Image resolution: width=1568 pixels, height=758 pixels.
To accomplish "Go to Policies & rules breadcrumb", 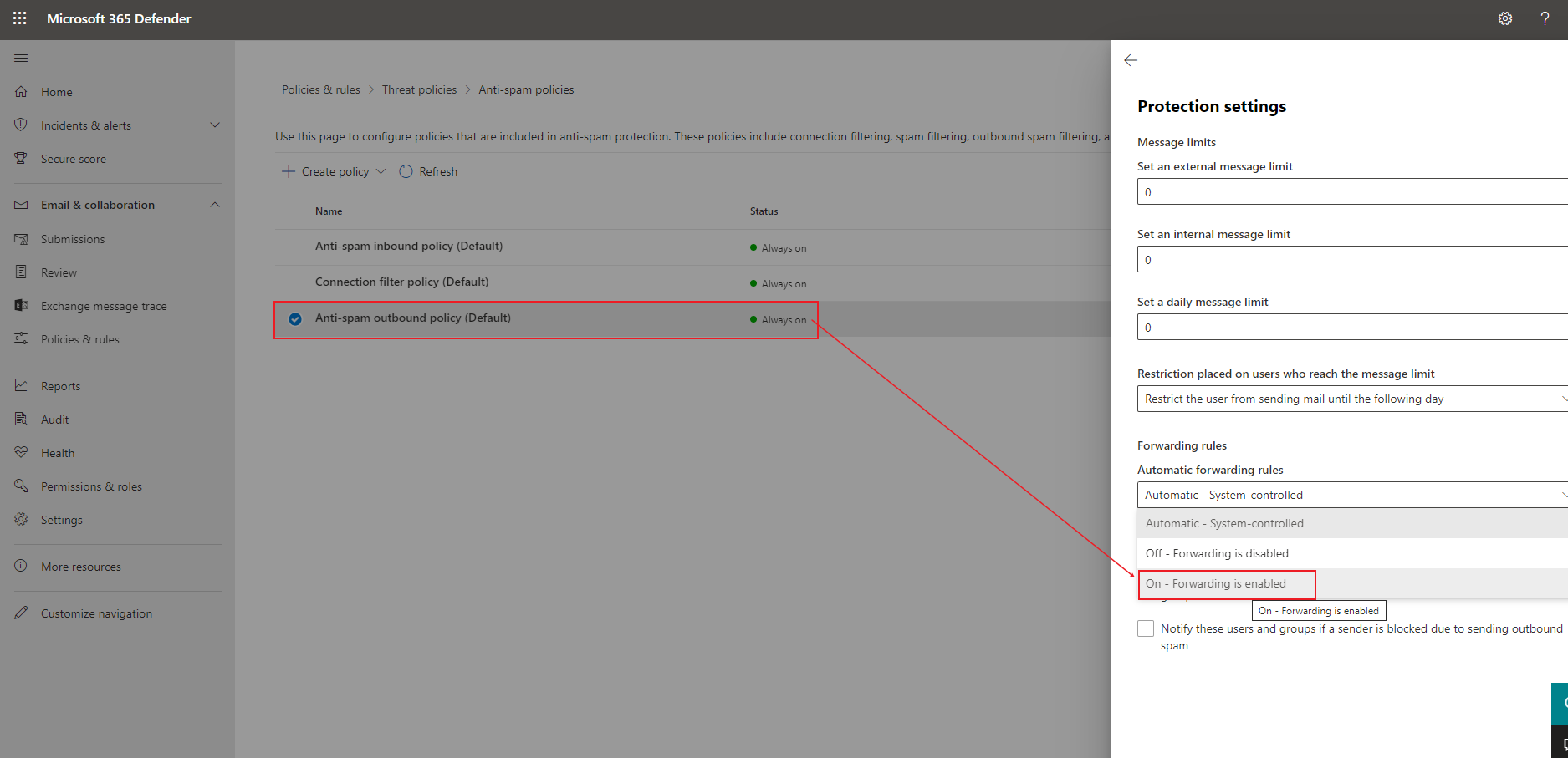I will coord(321,89).
